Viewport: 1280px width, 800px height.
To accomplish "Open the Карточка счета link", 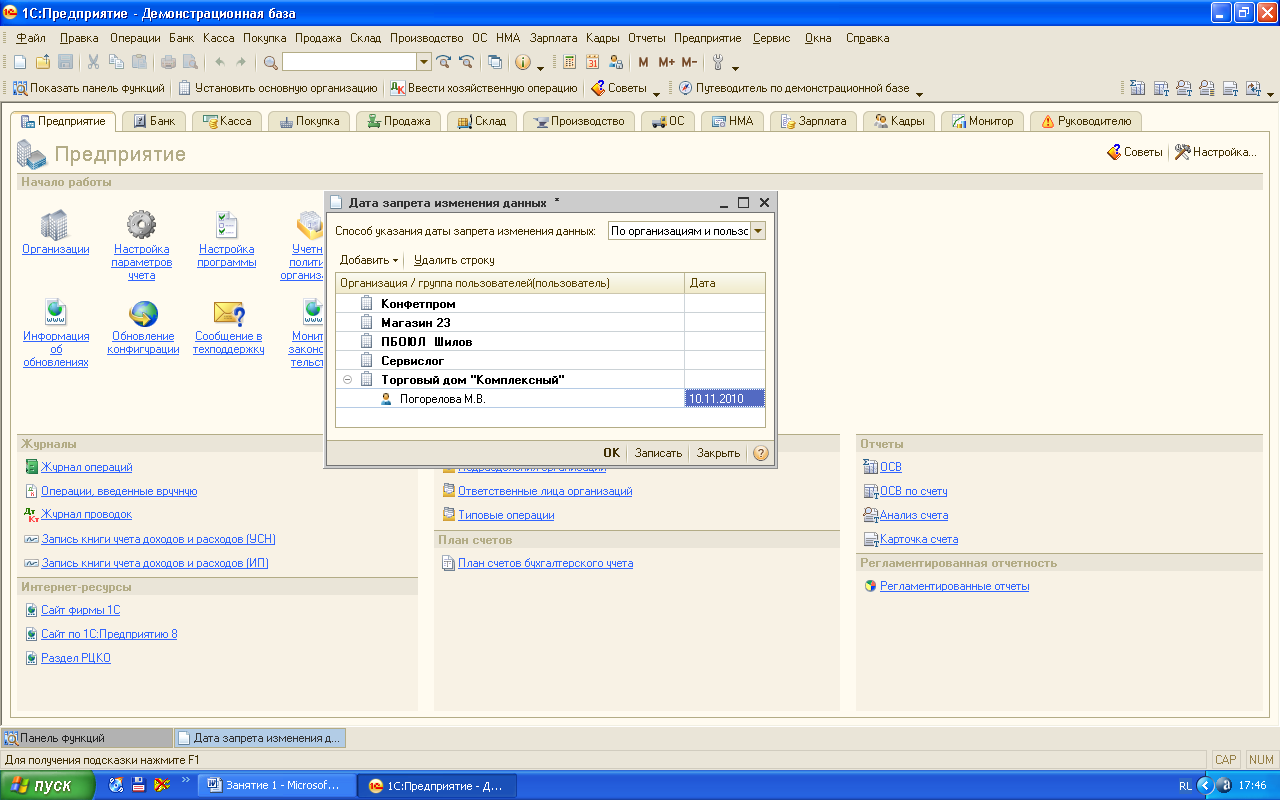I will click(x=918, y=539).
